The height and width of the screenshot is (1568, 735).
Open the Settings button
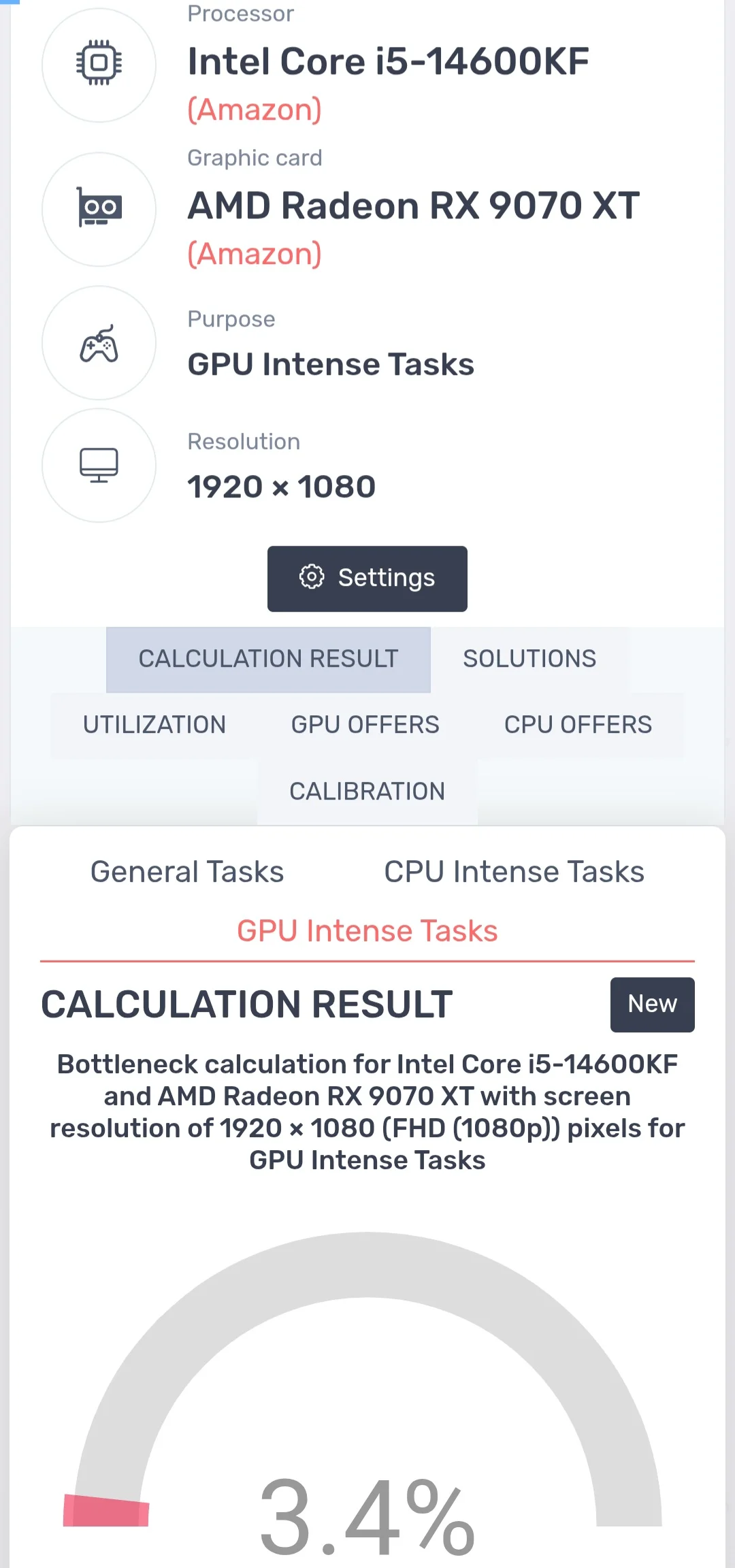[367, 578]
